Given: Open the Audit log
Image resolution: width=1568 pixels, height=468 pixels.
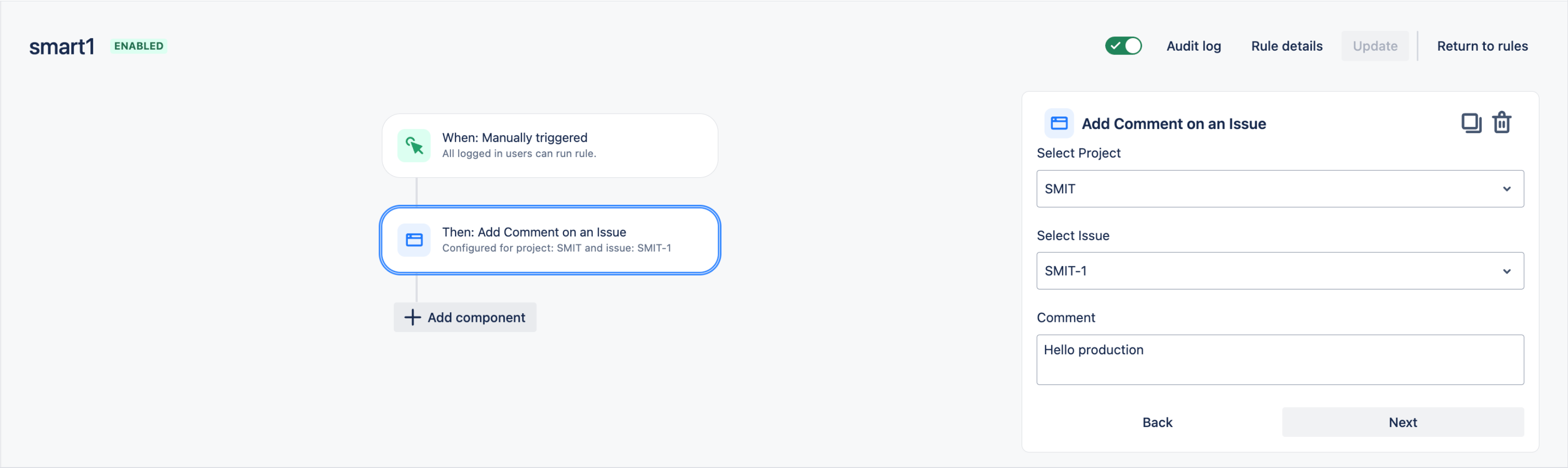Looking at the screenshot, I should pos(1193,46).
